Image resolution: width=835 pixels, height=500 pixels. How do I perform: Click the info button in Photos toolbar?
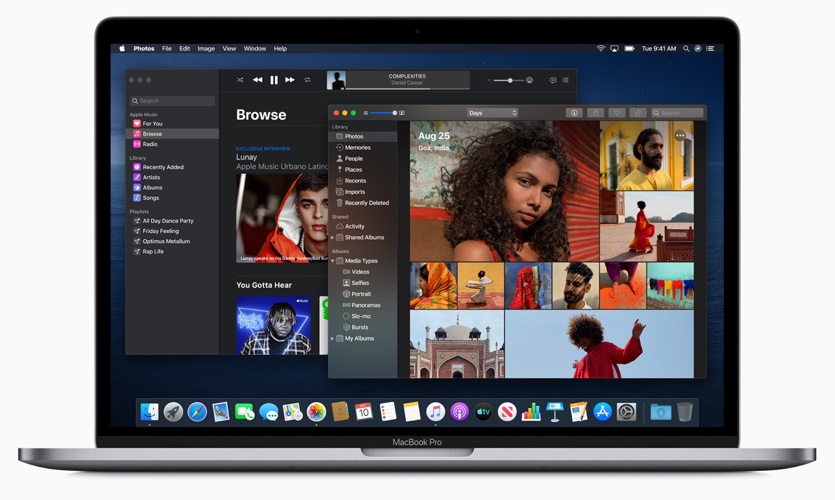pos(574,113)
